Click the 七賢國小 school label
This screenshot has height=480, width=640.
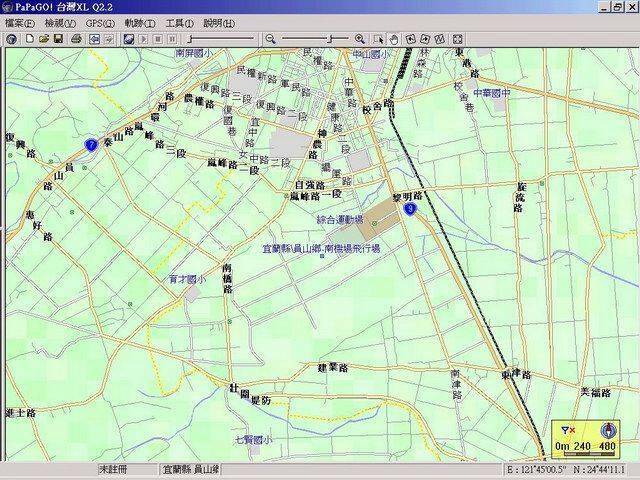(254, 440)
